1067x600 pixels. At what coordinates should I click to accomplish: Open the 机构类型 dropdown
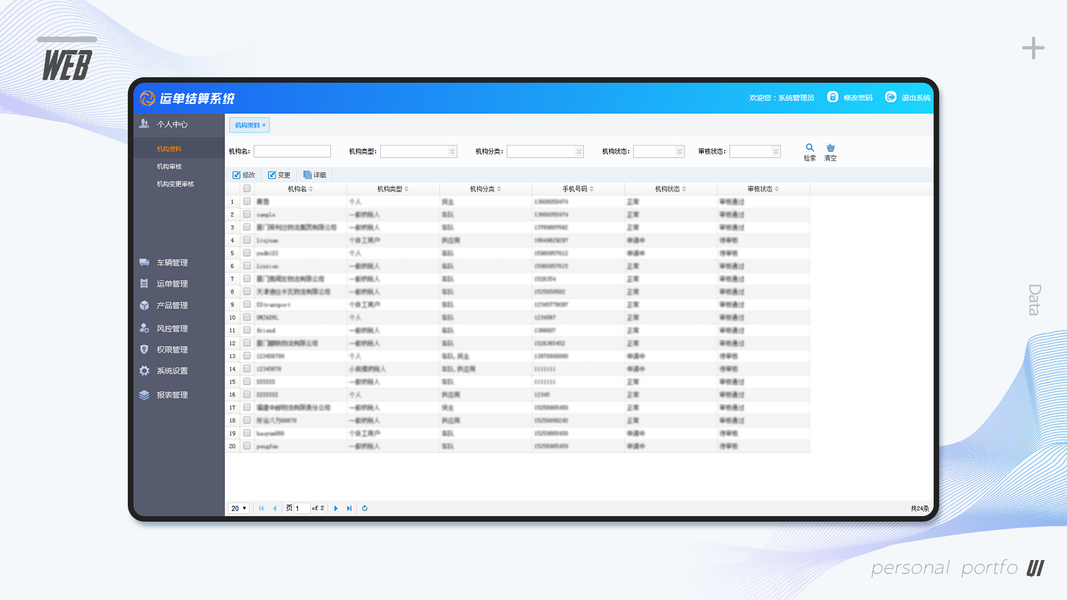click(x=418, y=151)
